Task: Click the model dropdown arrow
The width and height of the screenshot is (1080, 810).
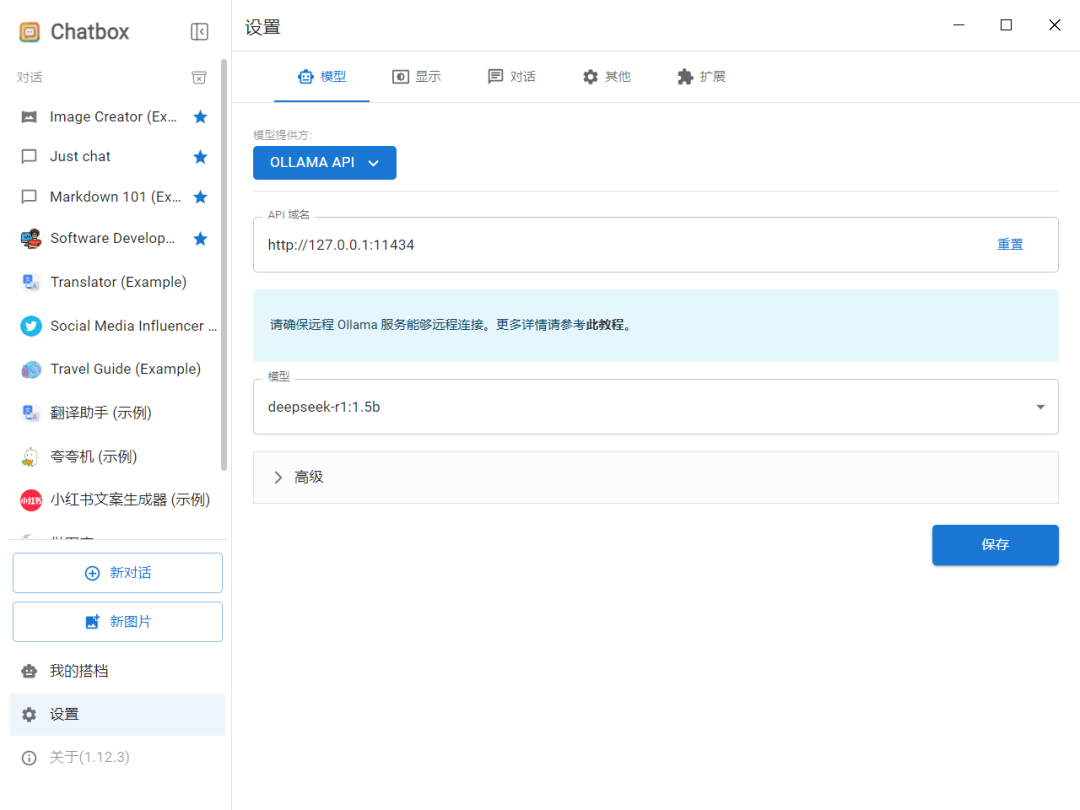Action: [1040, 407]
